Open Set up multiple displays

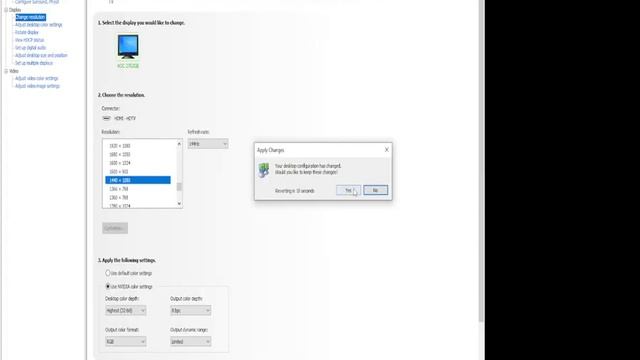[34, 63]
